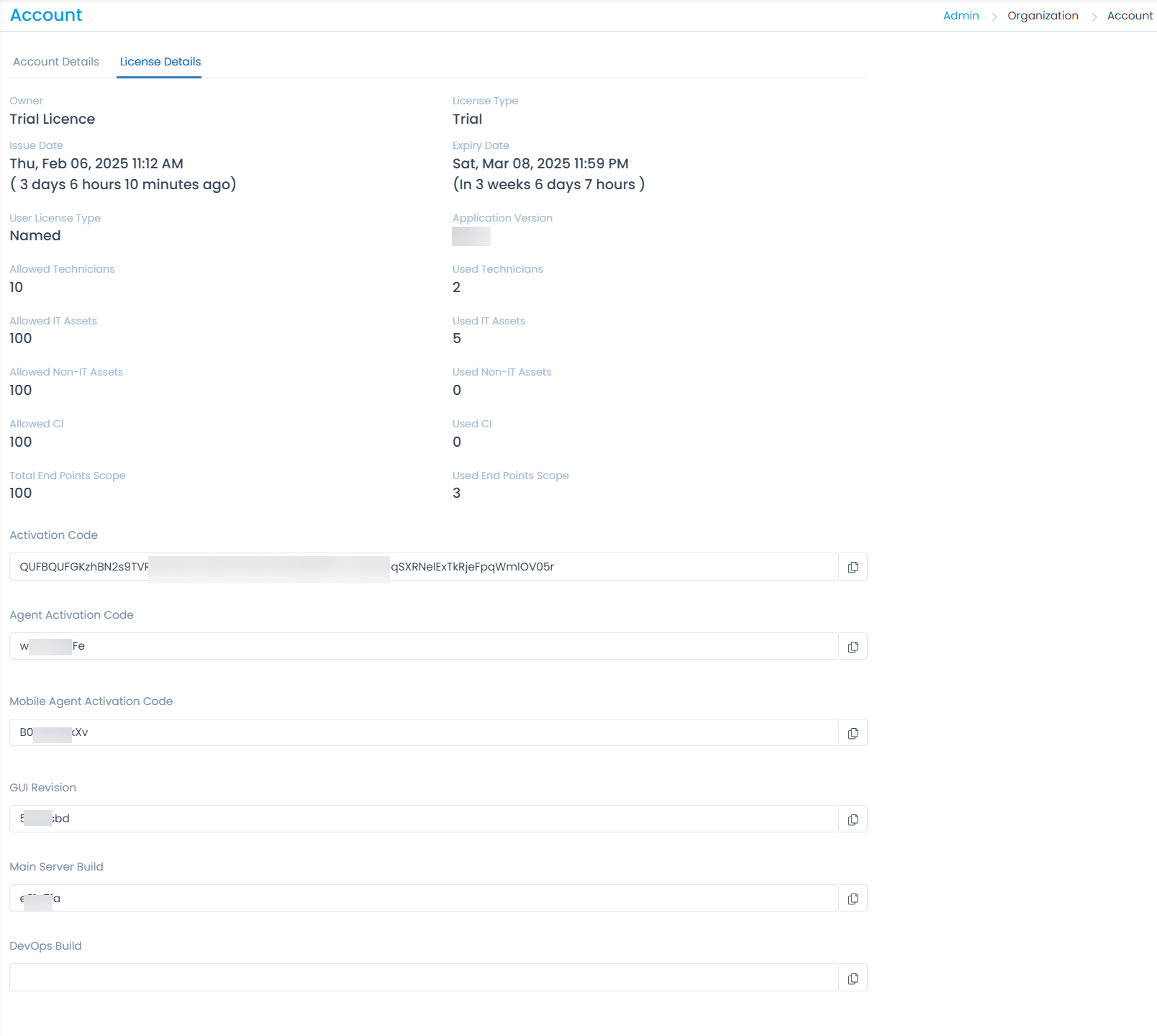This screenshot has height=1036, width=1157.
Task: Go to Admin in the breadcrumb
Action: click(x=961, y=16)
